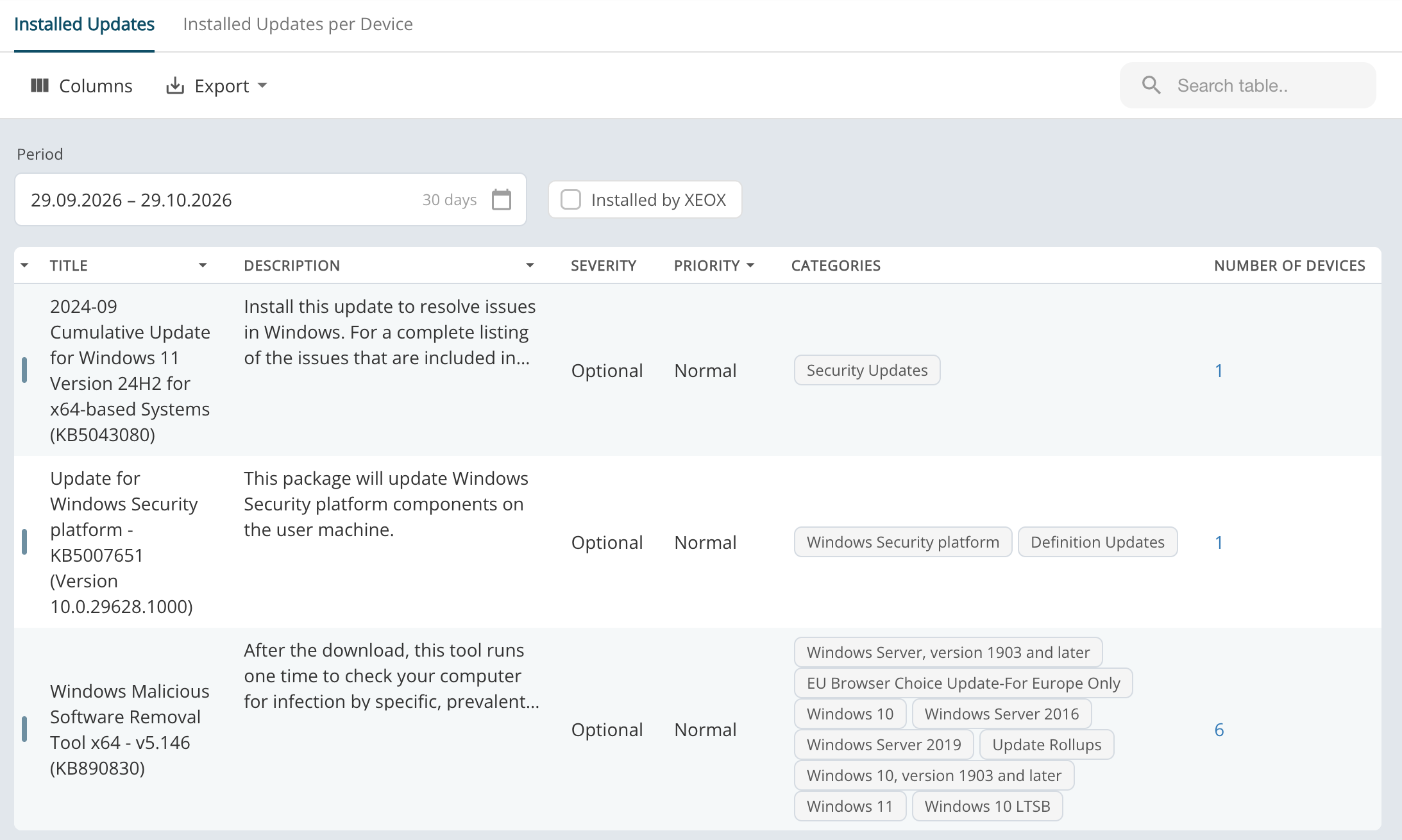Click the row marker beside KB5043080

(24, 371)
